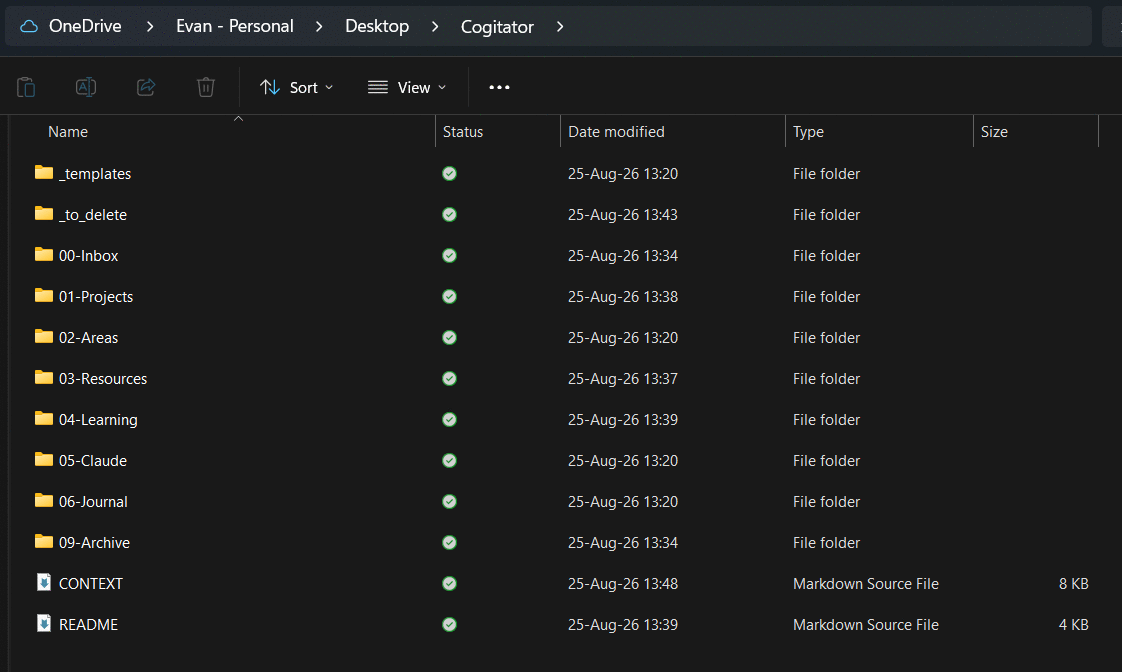
Task: Click the Rename toolbar icon
Action: pos(86,87)
